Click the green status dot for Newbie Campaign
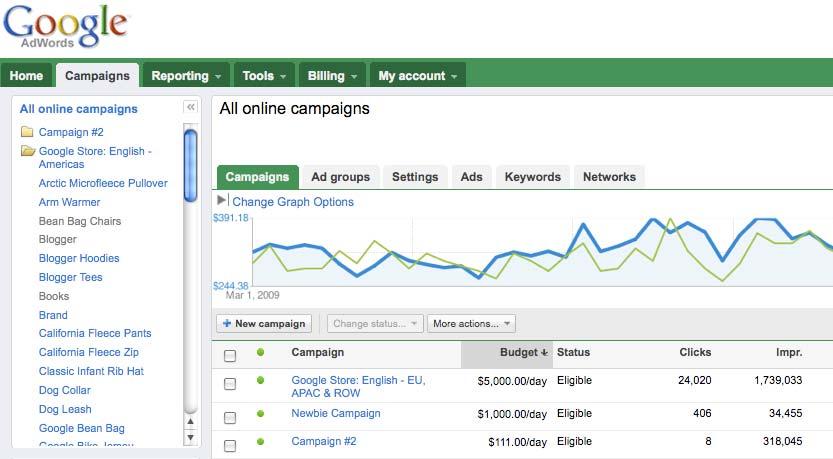Viewport: 833px width, 459px height. click(260, 413)
